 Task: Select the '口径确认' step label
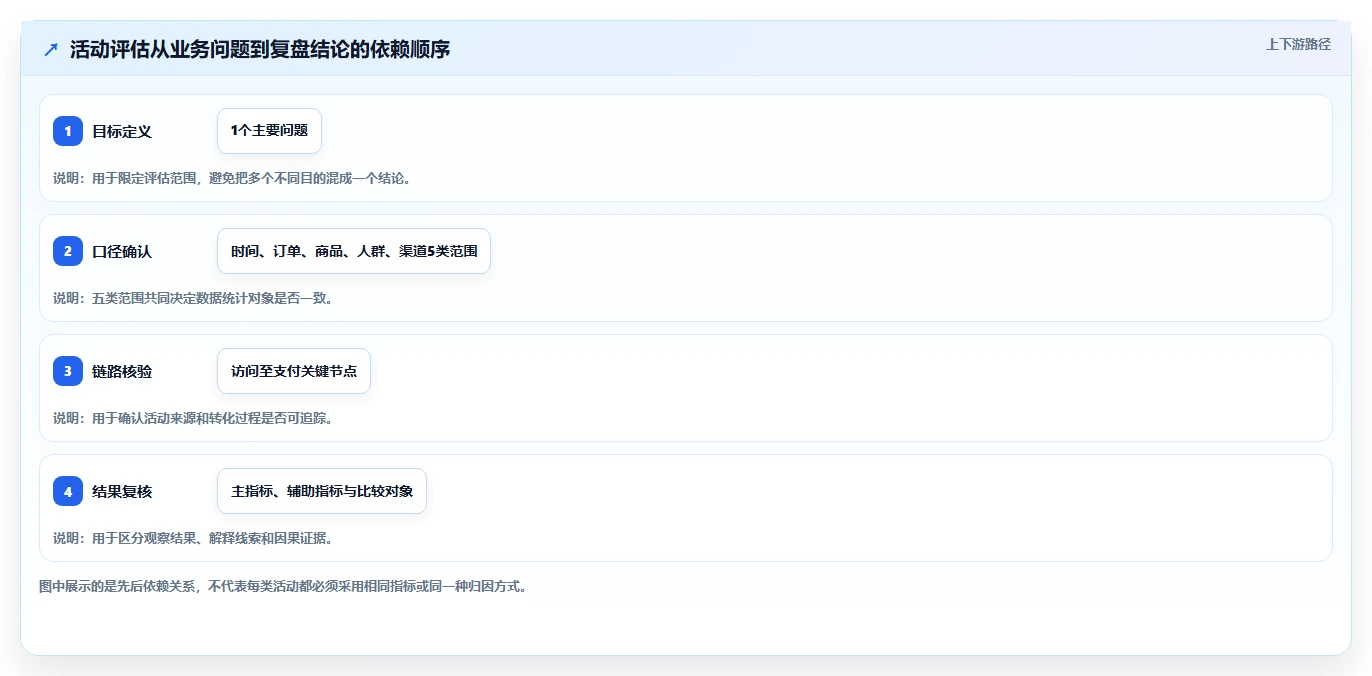point(122,251)
